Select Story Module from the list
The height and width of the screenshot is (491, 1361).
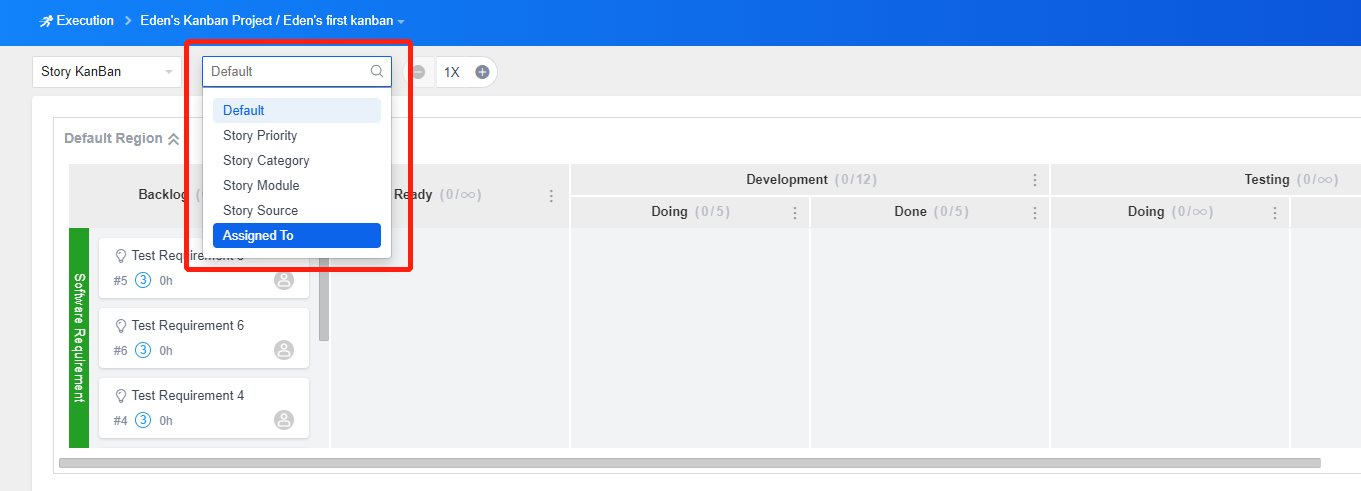click(261, 186)
